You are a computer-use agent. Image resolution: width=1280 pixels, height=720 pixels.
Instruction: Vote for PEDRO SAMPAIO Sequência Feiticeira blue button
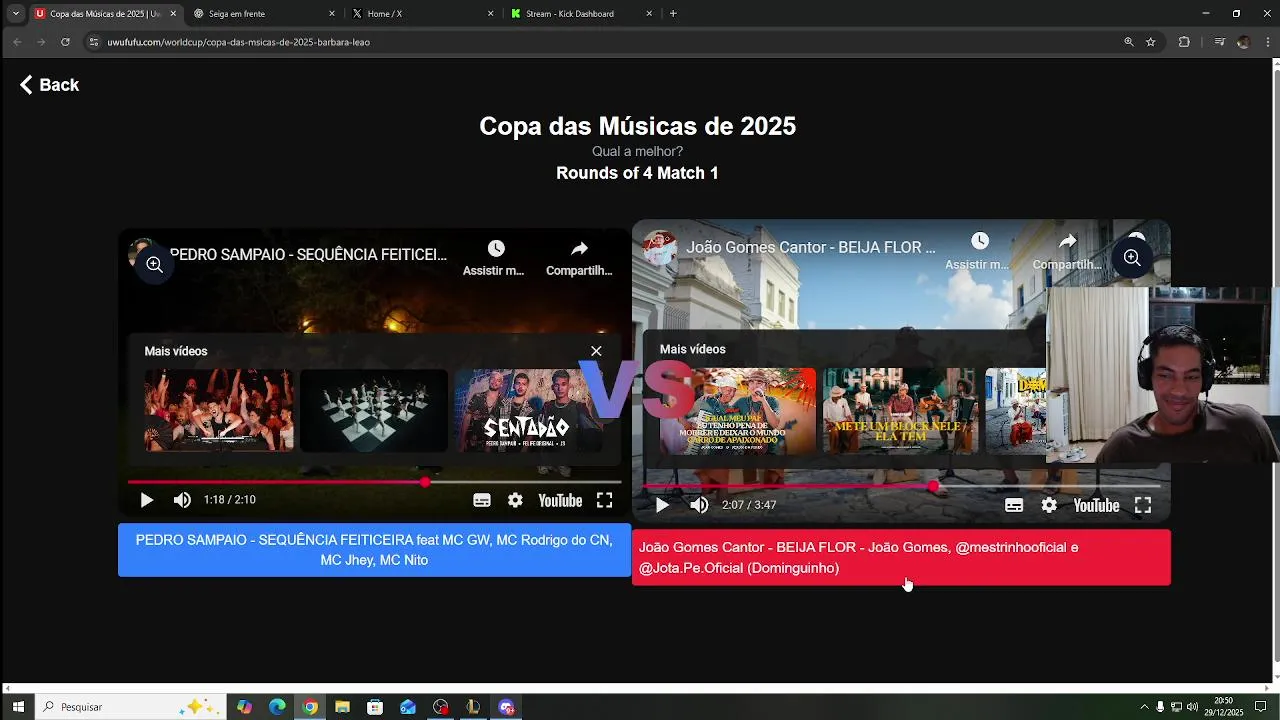[x=374, y=550]
